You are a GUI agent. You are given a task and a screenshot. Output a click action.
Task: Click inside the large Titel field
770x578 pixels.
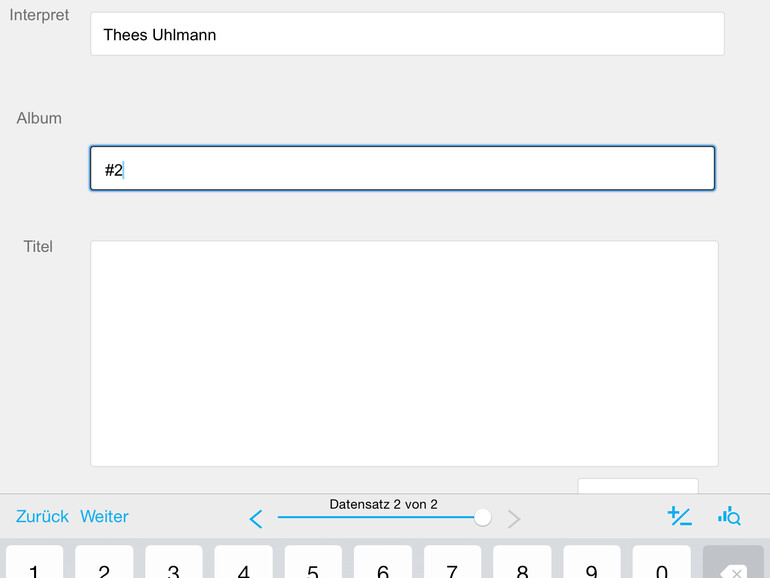(x=404, y=353)
